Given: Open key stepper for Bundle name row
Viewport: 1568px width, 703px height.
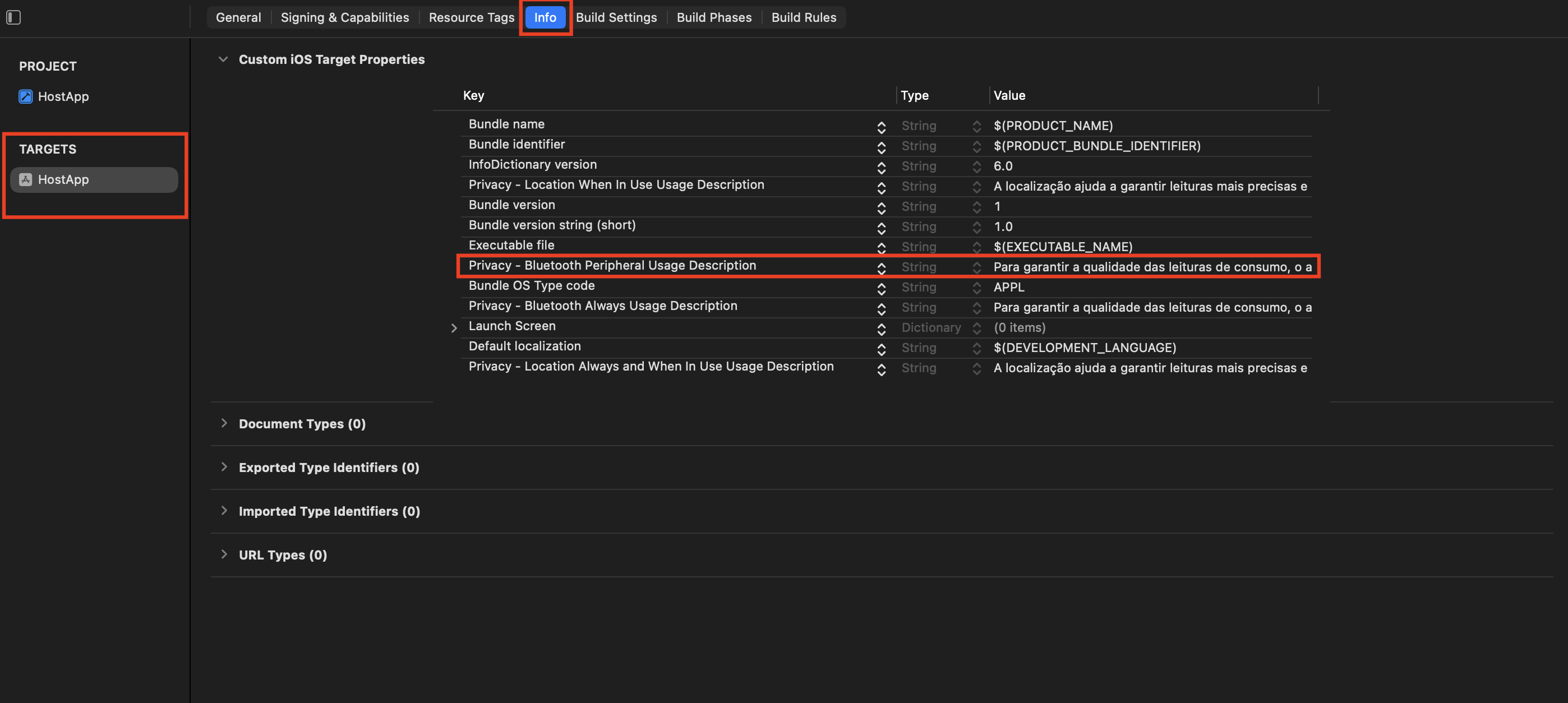Looking at the screenshot, I should (x=881, y=127).
